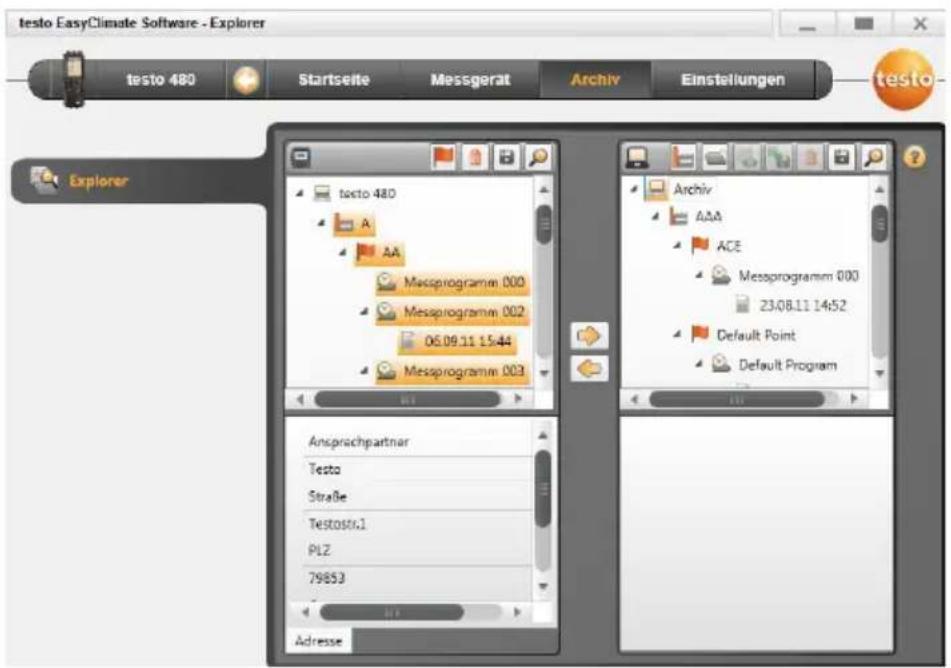Select the Adresse tab at bottom
This screenshot has width=951, height=668.
pyautogui.click(x=318, y=641)
